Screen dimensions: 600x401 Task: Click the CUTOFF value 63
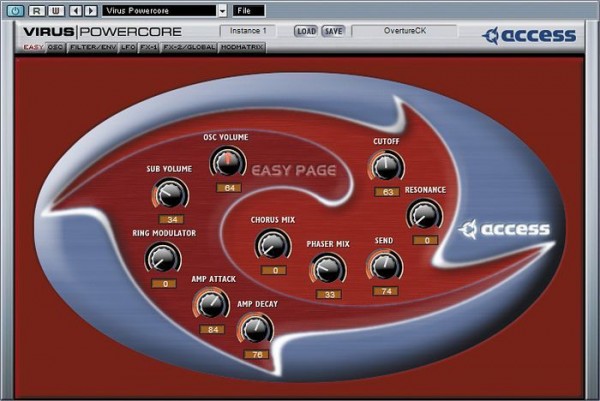tap(387, 192)
